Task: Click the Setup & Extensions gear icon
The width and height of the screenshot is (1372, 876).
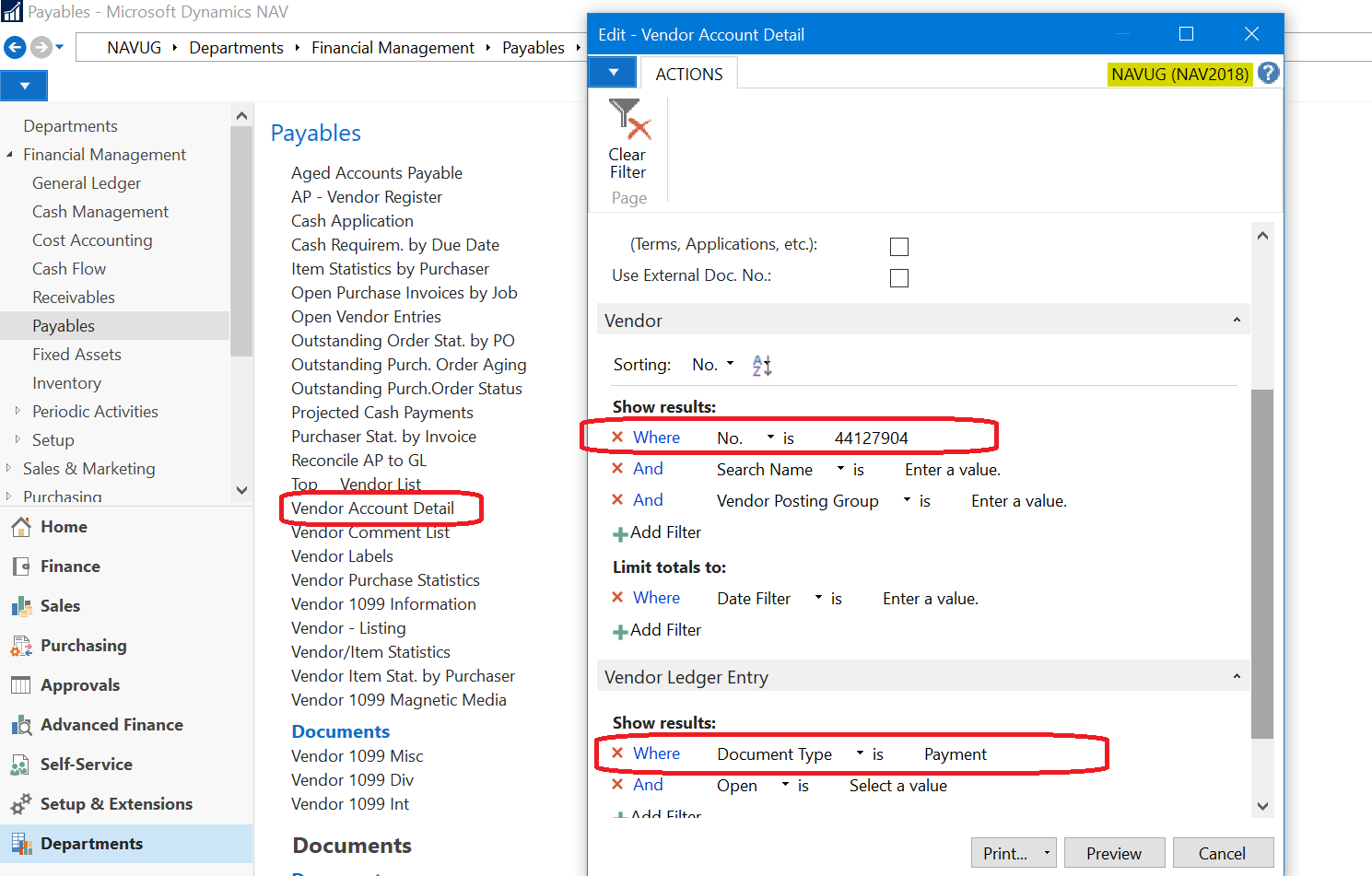Action: pos(20,804)
